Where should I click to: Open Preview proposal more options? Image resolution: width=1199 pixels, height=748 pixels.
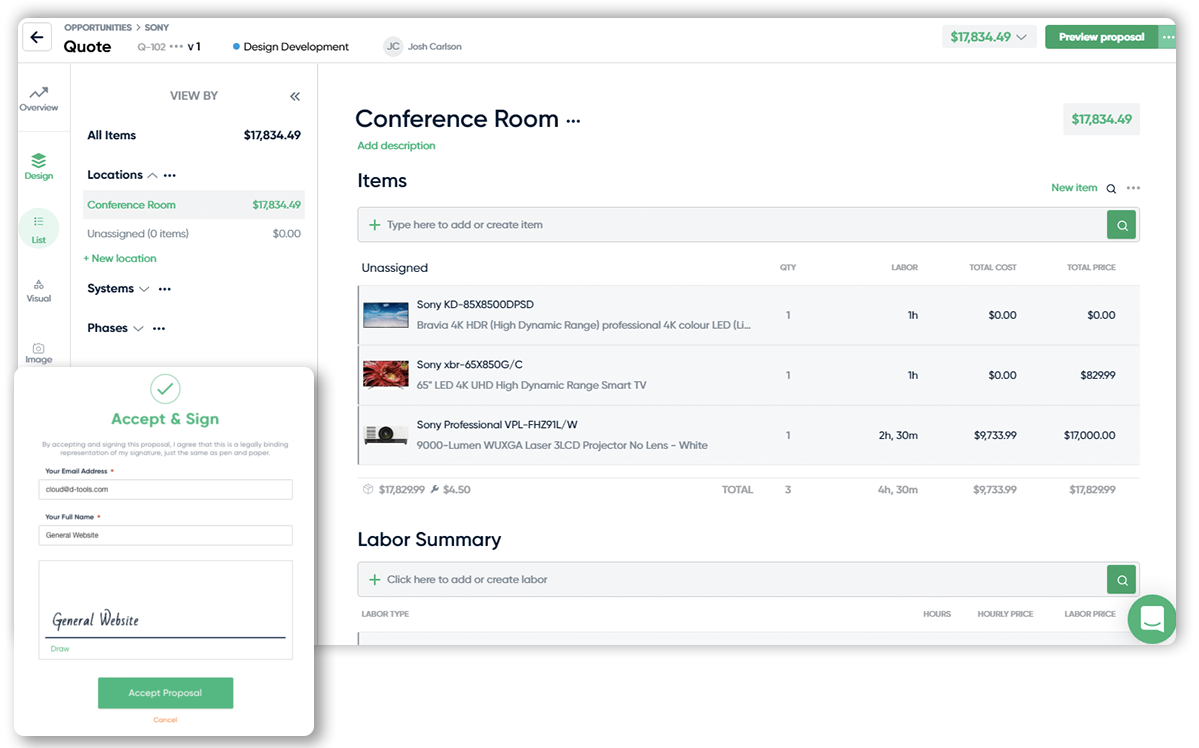click(x=1168, y=37)
